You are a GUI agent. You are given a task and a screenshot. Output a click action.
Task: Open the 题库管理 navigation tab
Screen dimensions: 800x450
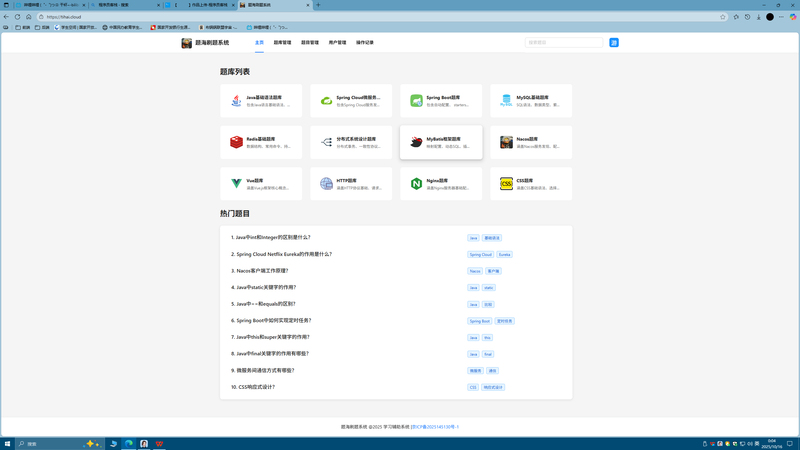[282, 42]
